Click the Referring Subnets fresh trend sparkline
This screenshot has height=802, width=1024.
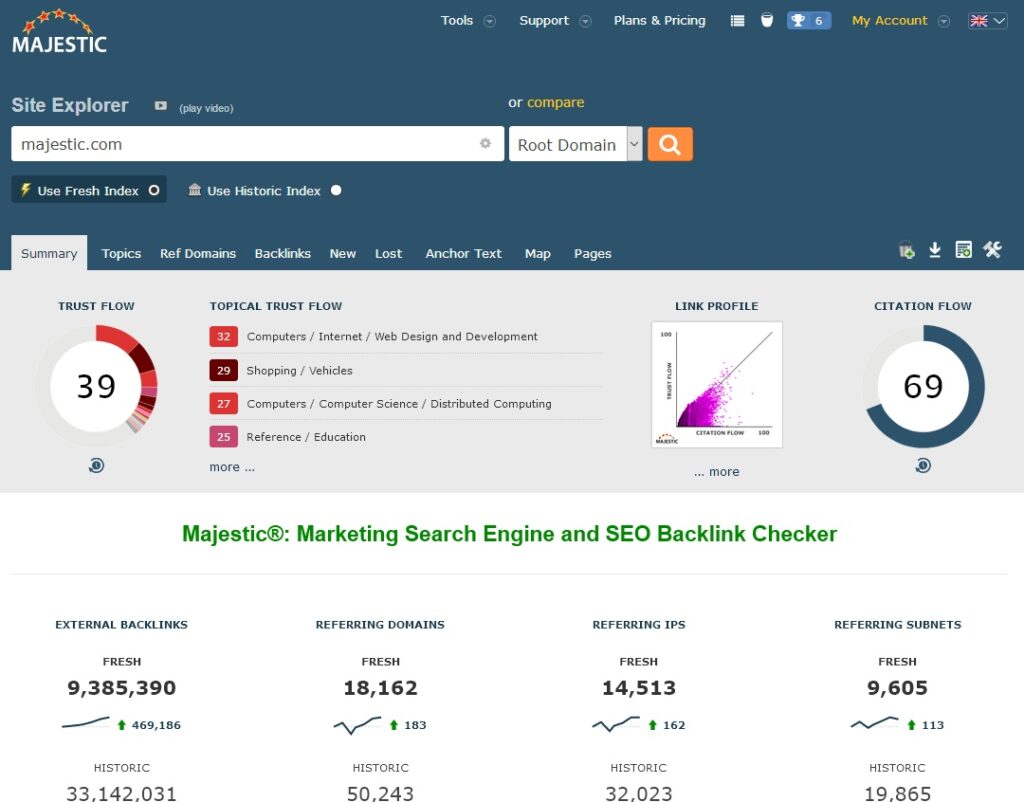pos(874,723)
